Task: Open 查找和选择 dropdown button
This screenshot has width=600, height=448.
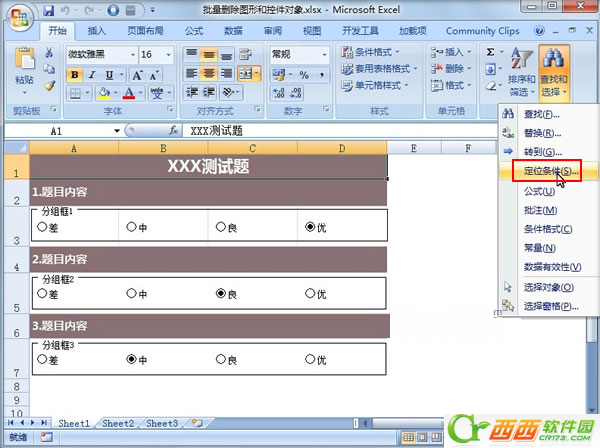Action: (554, 72)
